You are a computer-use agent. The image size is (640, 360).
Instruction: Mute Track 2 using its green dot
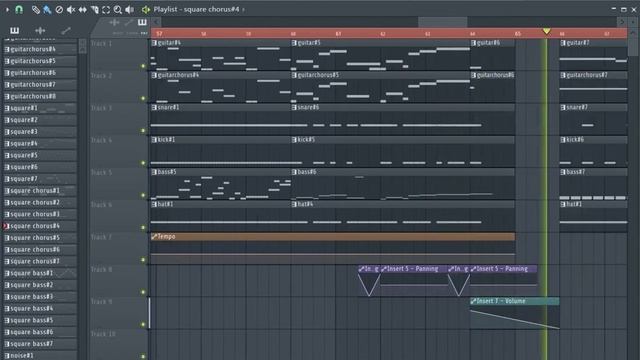click(143, 98)
